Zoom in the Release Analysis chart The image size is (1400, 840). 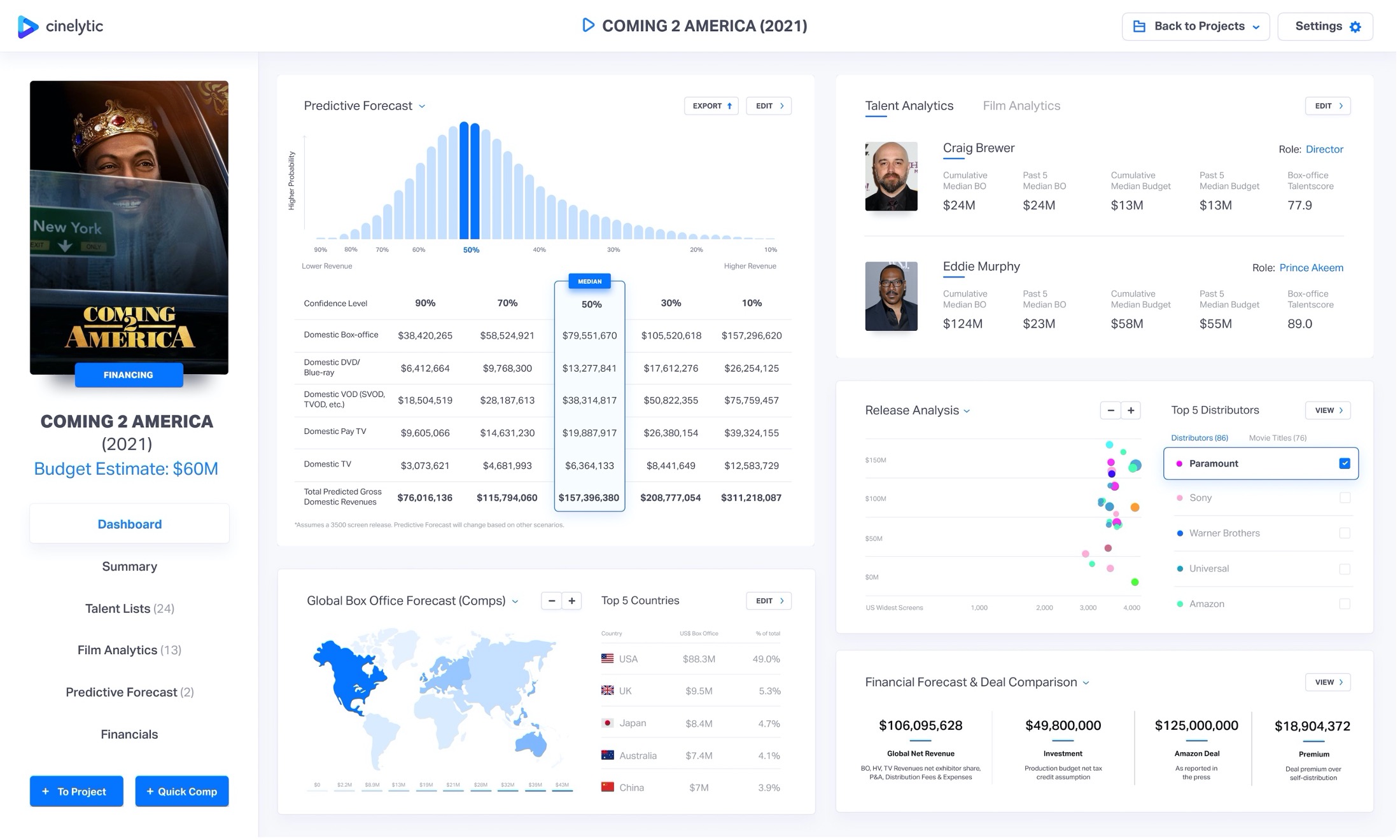pyautogui.click(x=1131, y=410)
